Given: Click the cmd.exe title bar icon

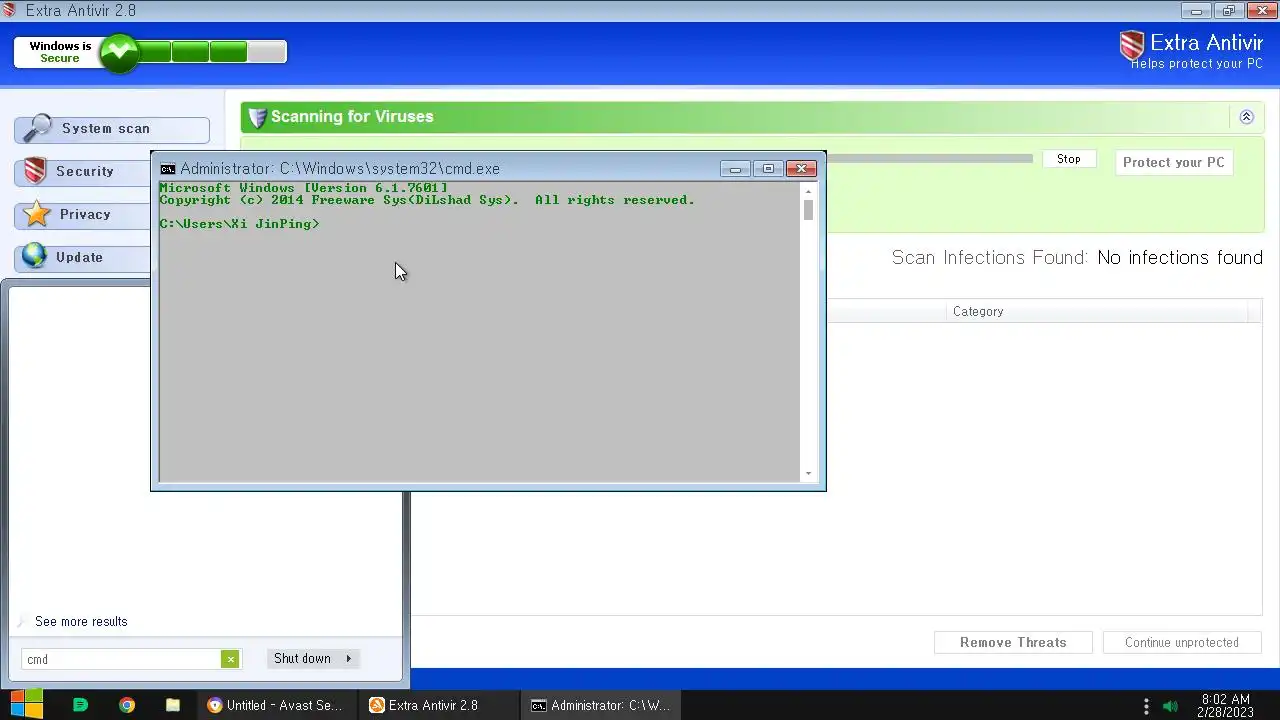Looking at the screenshot, I should 168,169.
